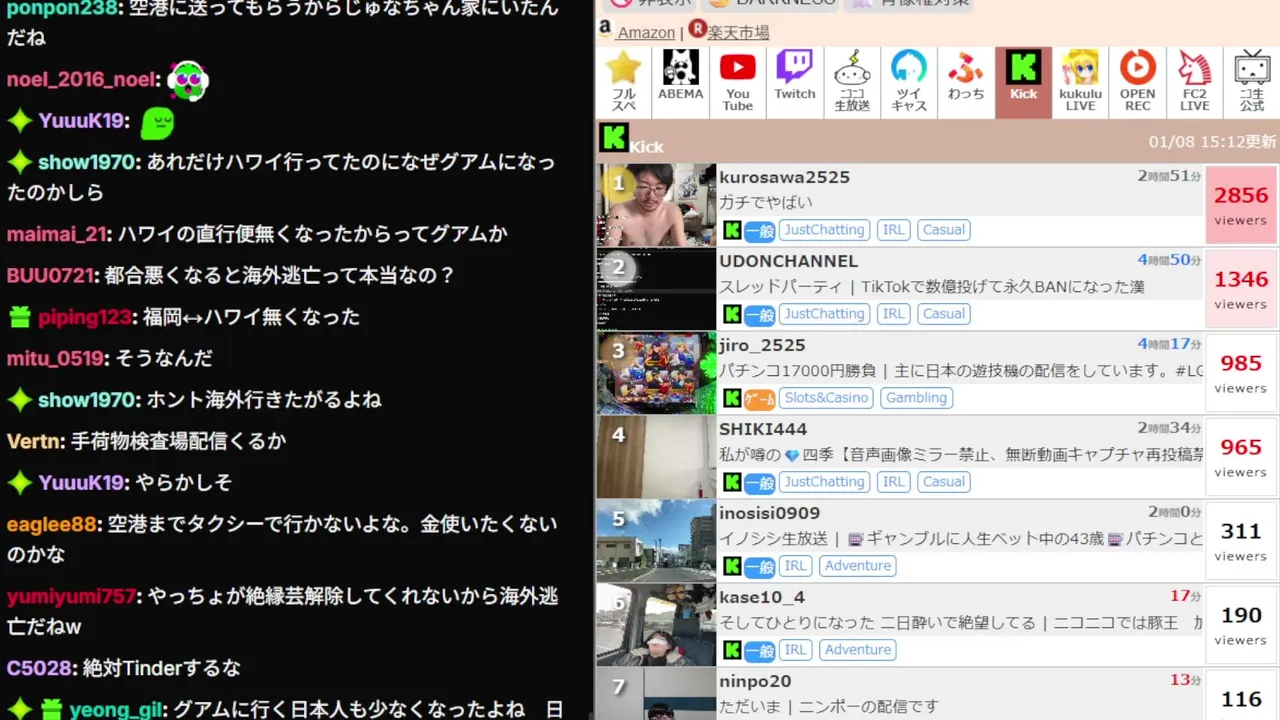The height and width of the screenshot is (720, 1280).
Task: Click chat username maimai_21
Action: click(x=56, y=234)
